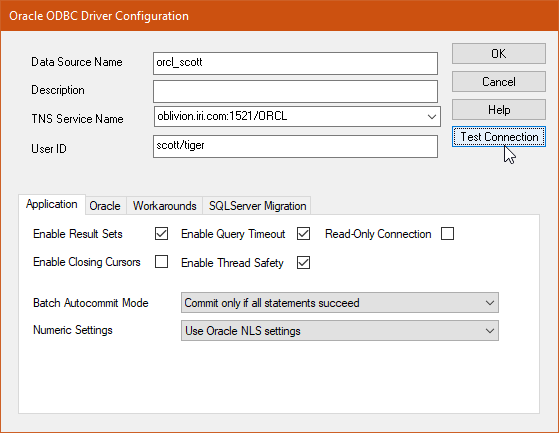The width and height of the screenshot is (559, 433).
Task: Select the Application tab
Action: tap(52, 205)
